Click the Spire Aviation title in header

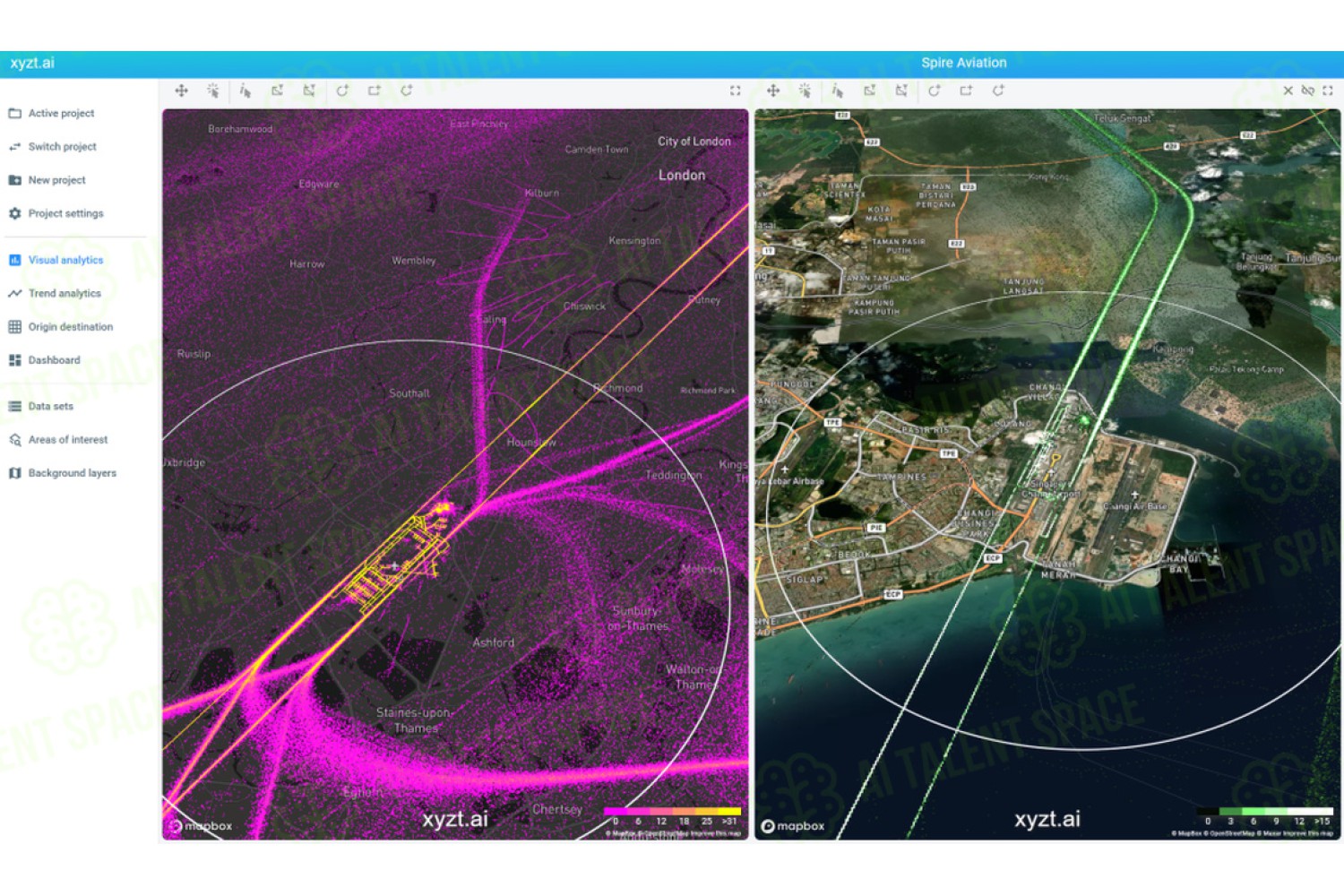pos(964,63)
